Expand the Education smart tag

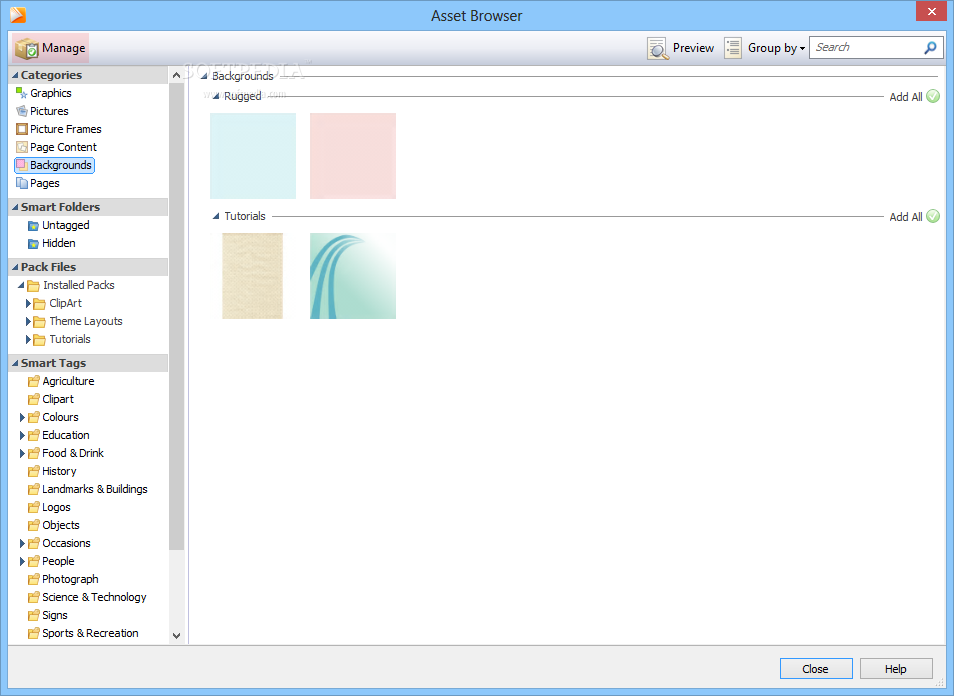pyautogui.click(x=23, y=436)
